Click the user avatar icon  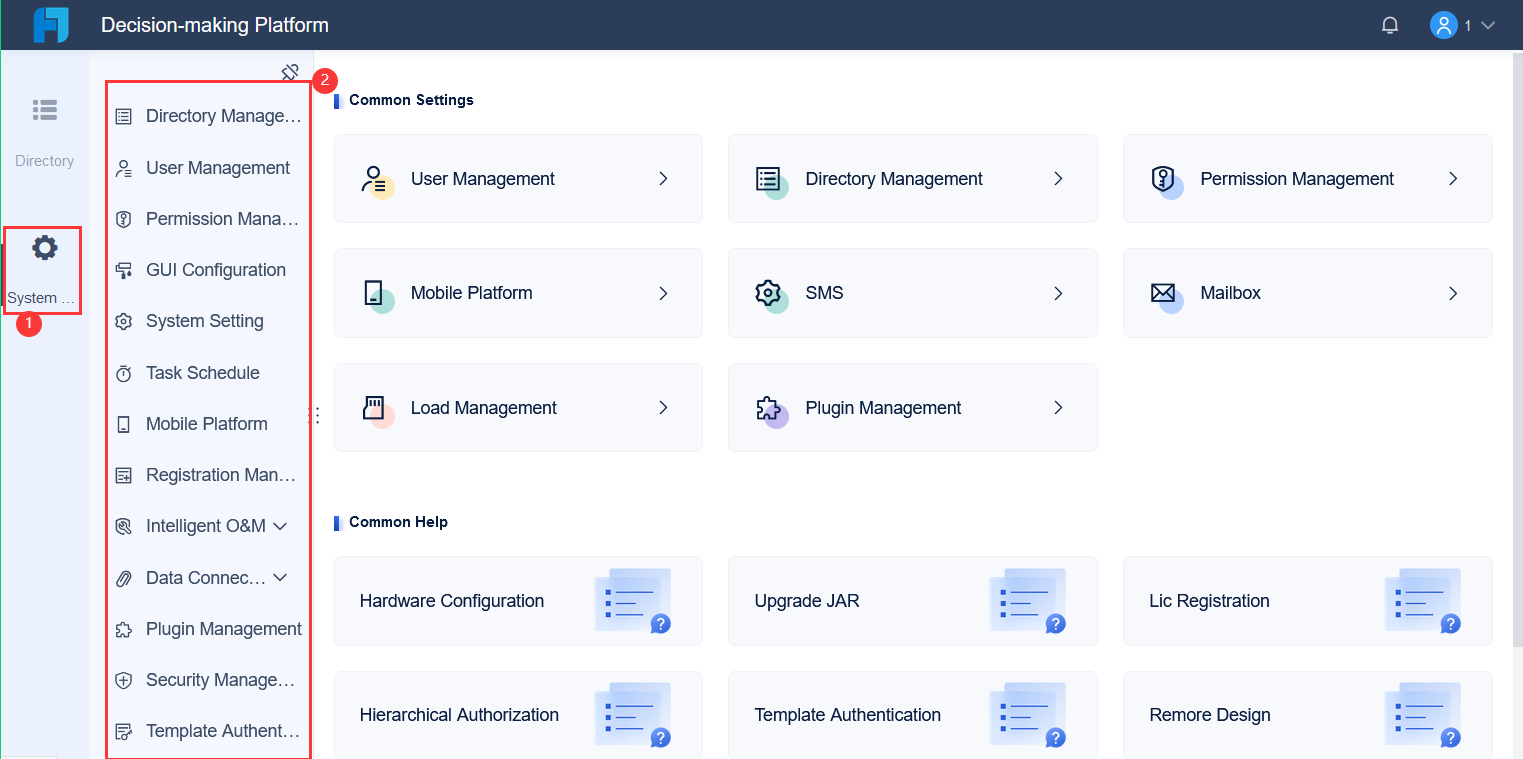point(1443,24)
